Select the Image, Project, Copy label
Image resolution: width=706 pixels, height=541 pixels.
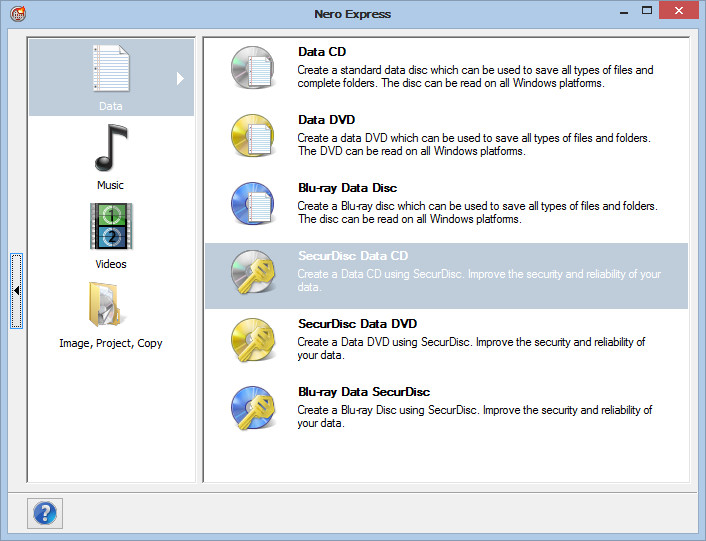pos(111,343)
